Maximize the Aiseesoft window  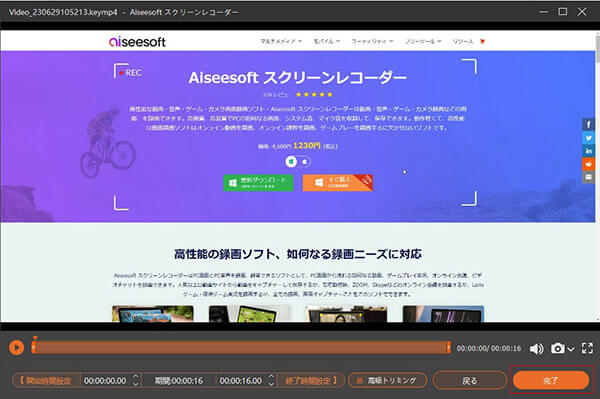click(x=562, y=12)
